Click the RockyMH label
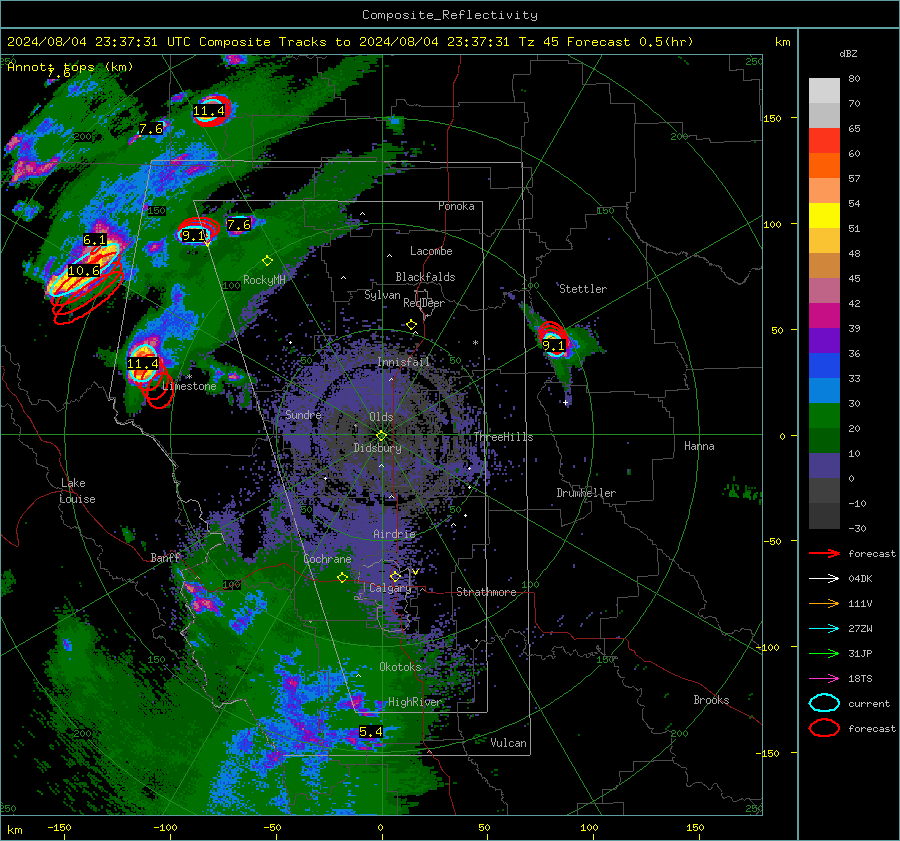 click(264, 280)
